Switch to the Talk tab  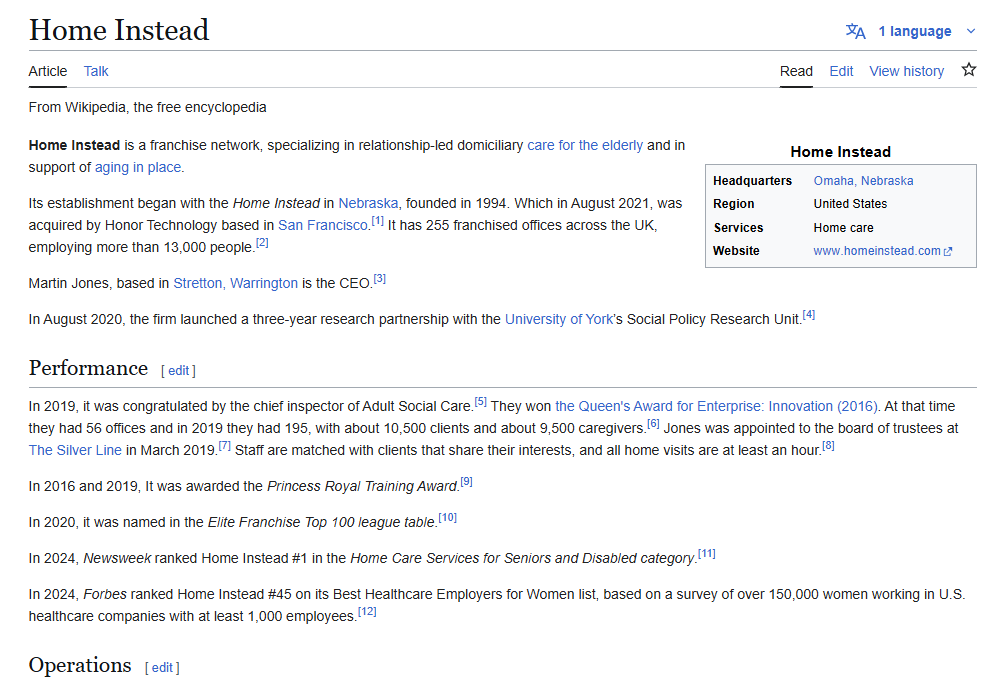pyautogui.click(x=96, y=71)
